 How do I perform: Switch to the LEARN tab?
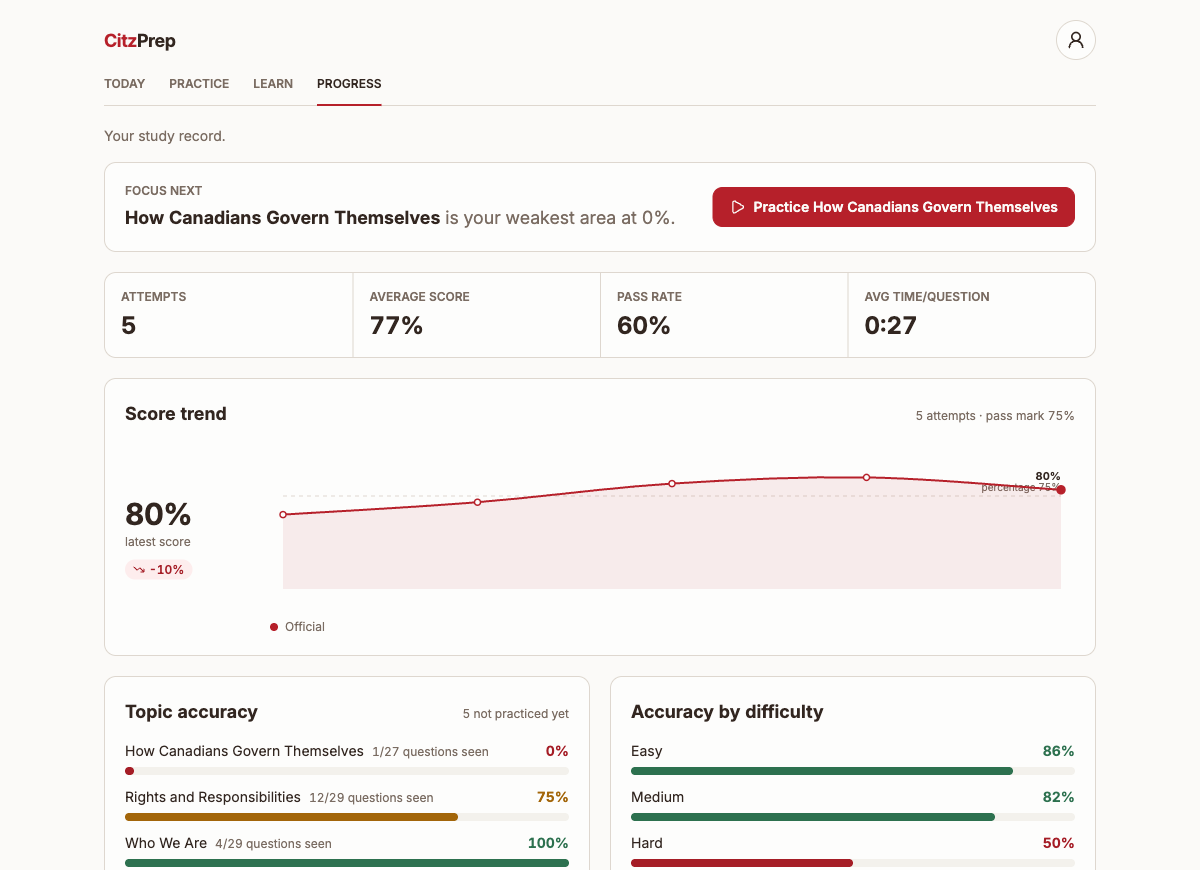pyautogui.click(x=273, y=84)
